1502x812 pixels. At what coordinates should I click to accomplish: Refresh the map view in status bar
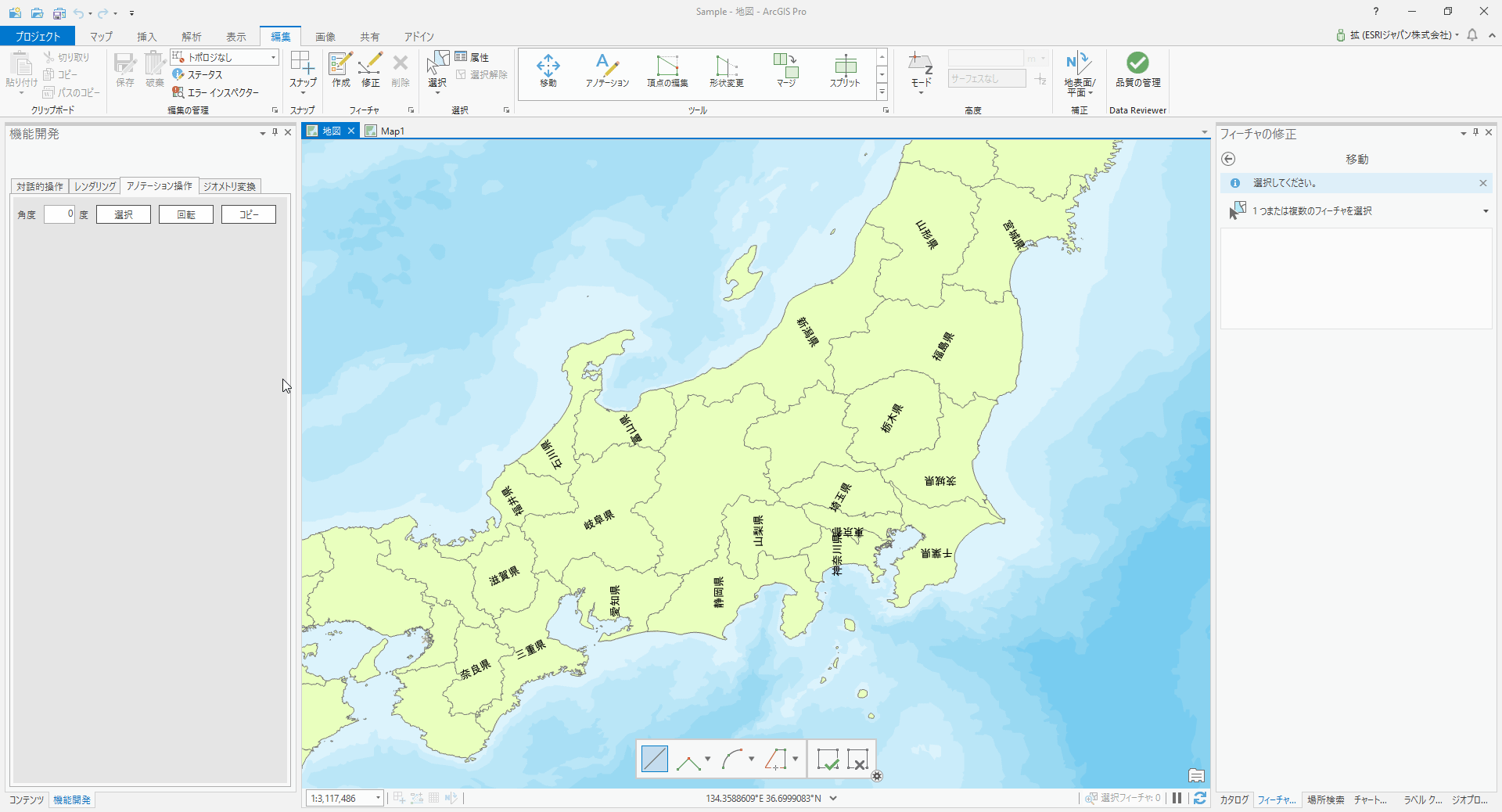click(1200, 798)
